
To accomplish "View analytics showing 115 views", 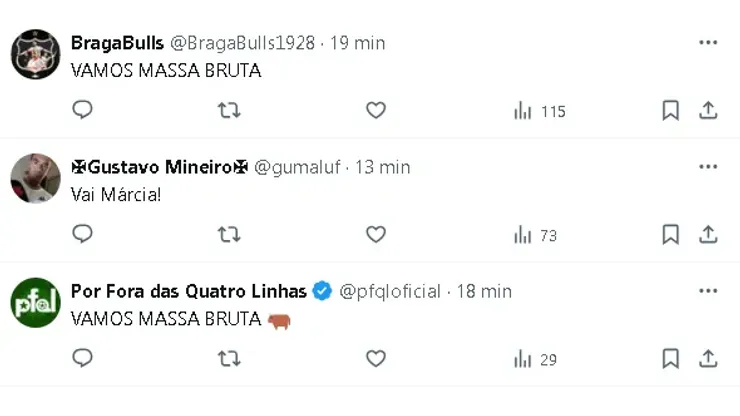I will pyautogui.click(x=539, y=111).
